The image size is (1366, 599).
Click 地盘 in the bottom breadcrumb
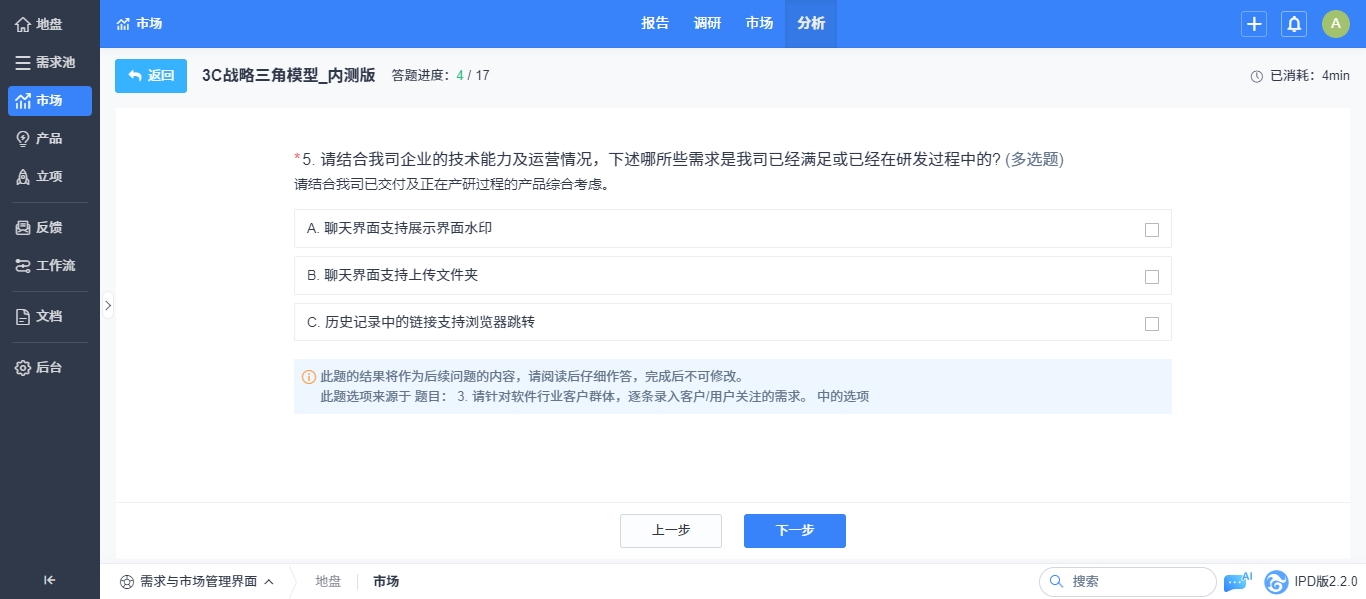click(x=328, y=581)
